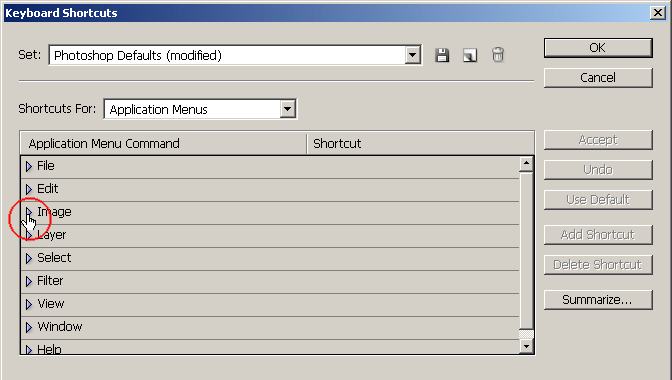Screen dimensions: 672x380
Task: Select the Layer row in command list
Action: tap(270, 236)
